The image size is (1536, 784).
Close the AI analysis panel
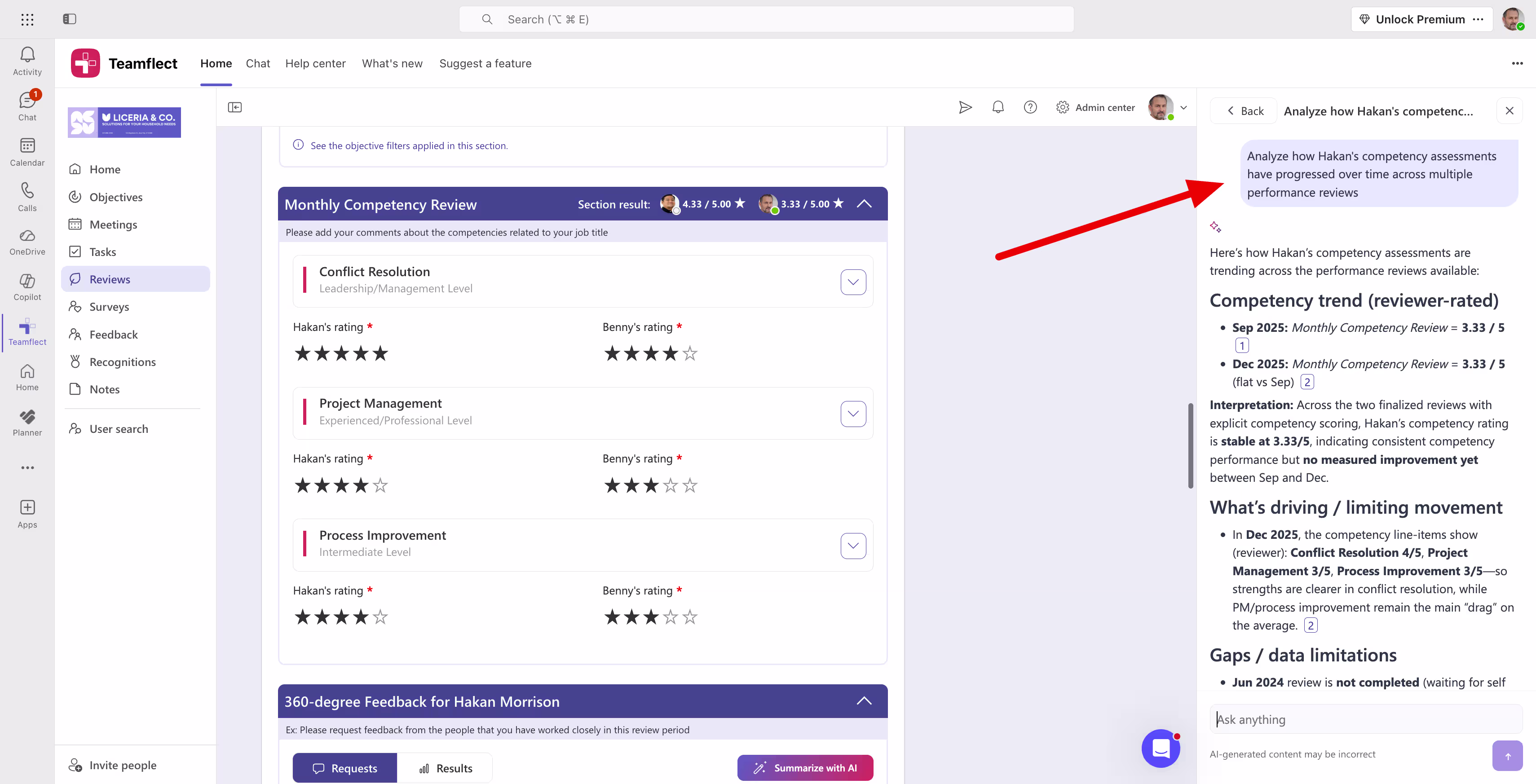pos(1510,111)
